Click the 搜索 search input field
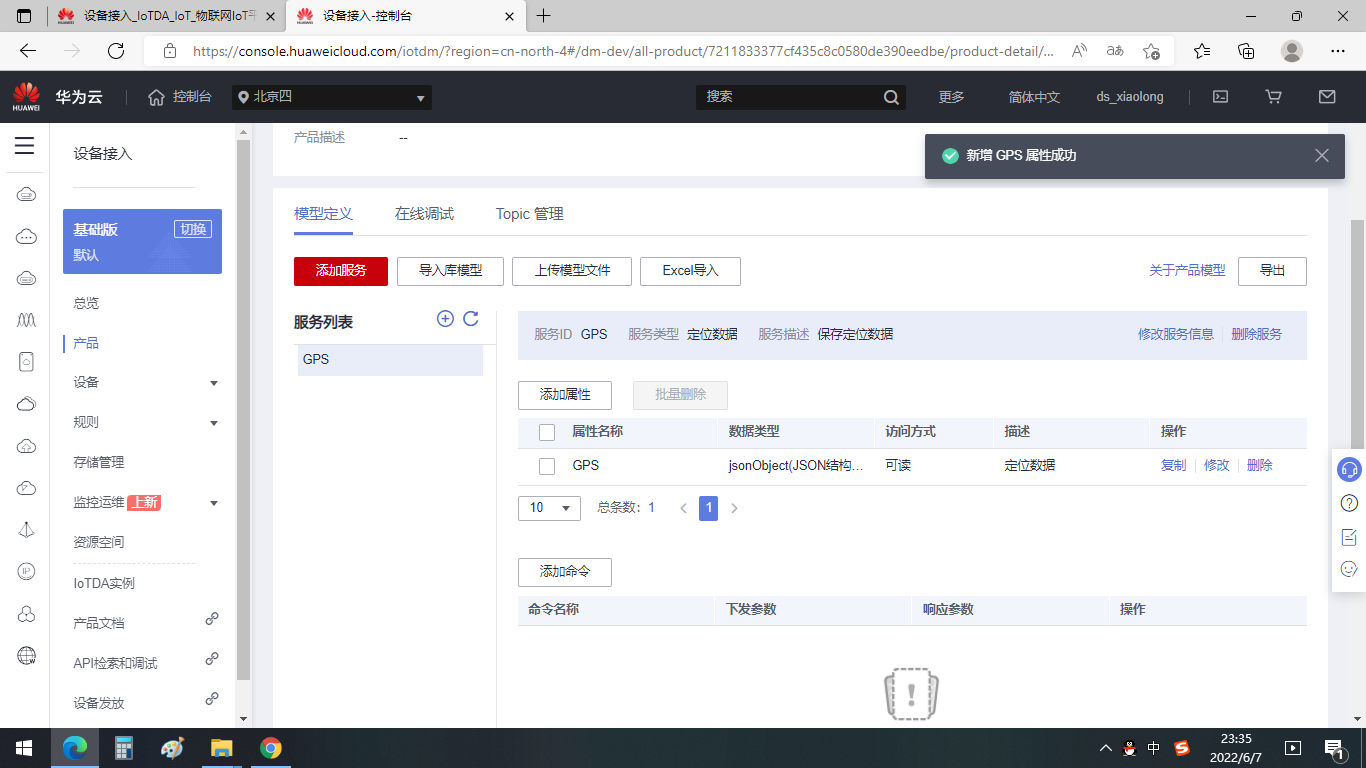This screenshot has width=1366, height=768. 790,97
